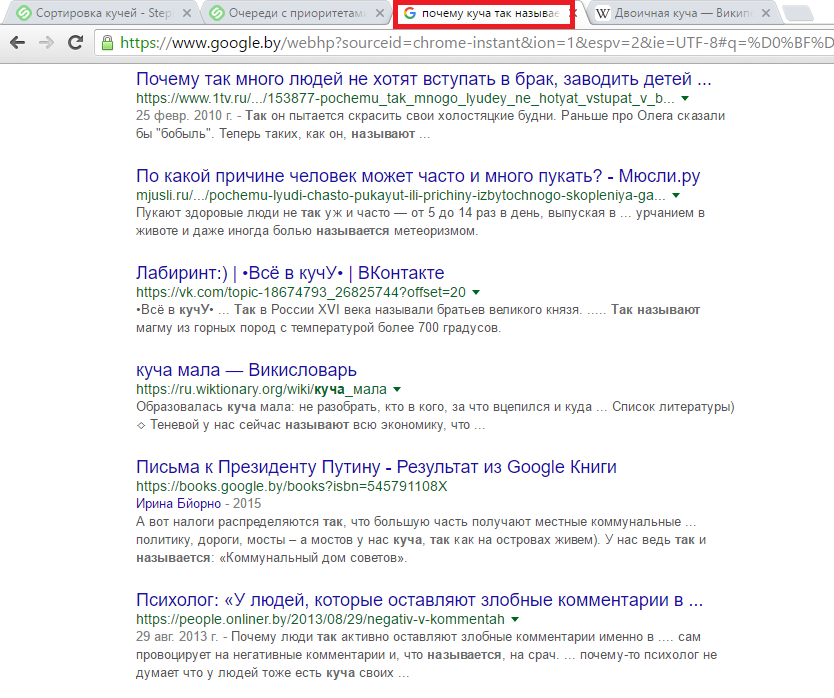The width and height of the screenshot is (834, 698).
Task: Open the 'куча мала — Викисловарь' result
Action: click(246, 370)
